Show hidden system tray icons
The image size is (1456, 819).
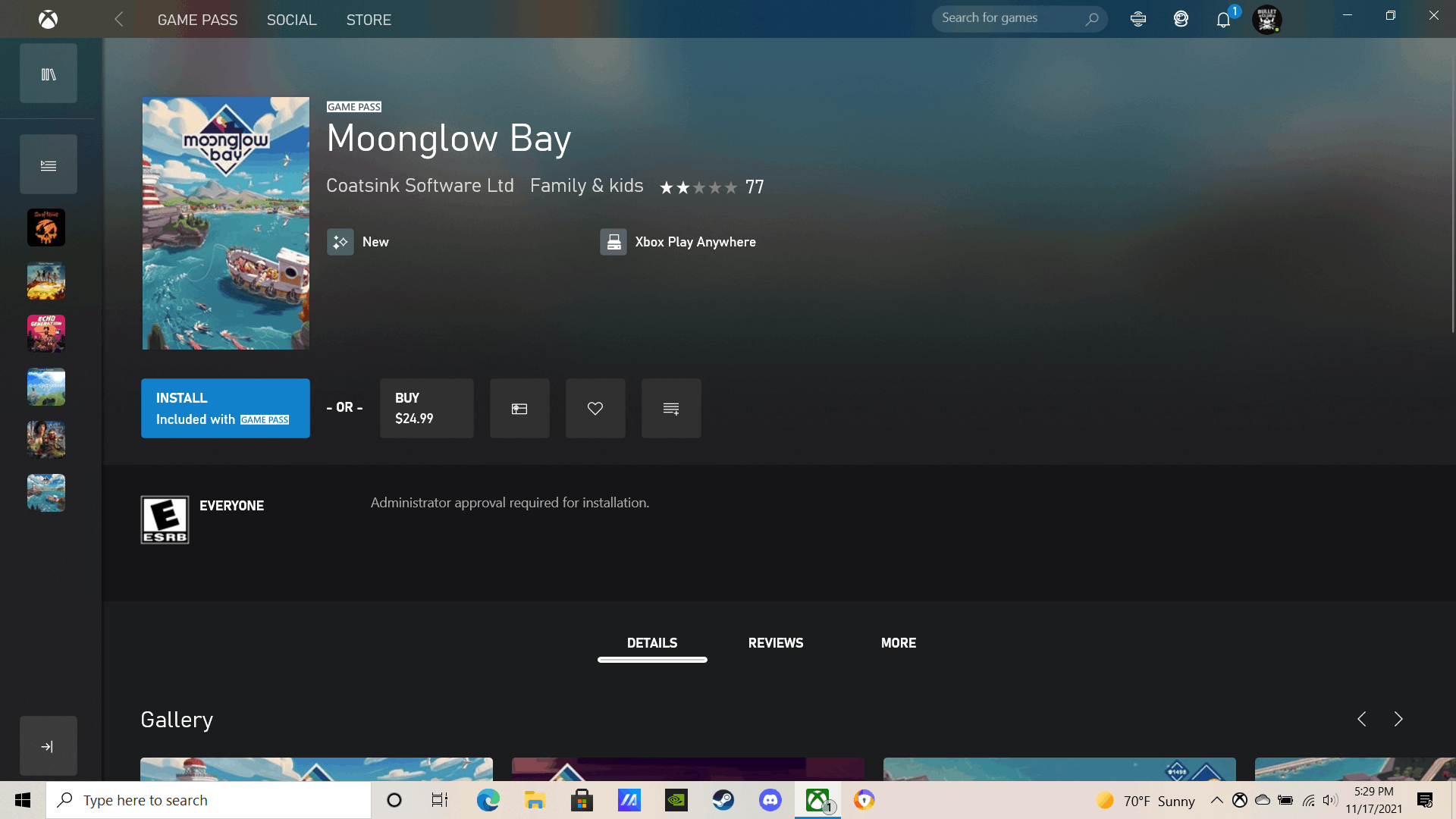(1217, 800)
